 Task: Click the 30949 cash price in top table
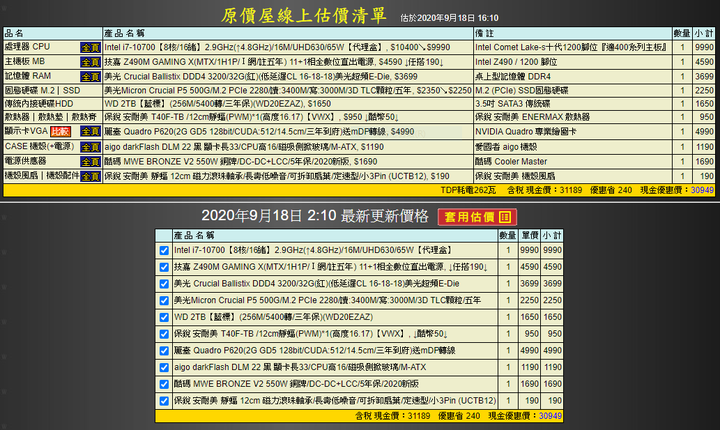click(702, 190)
